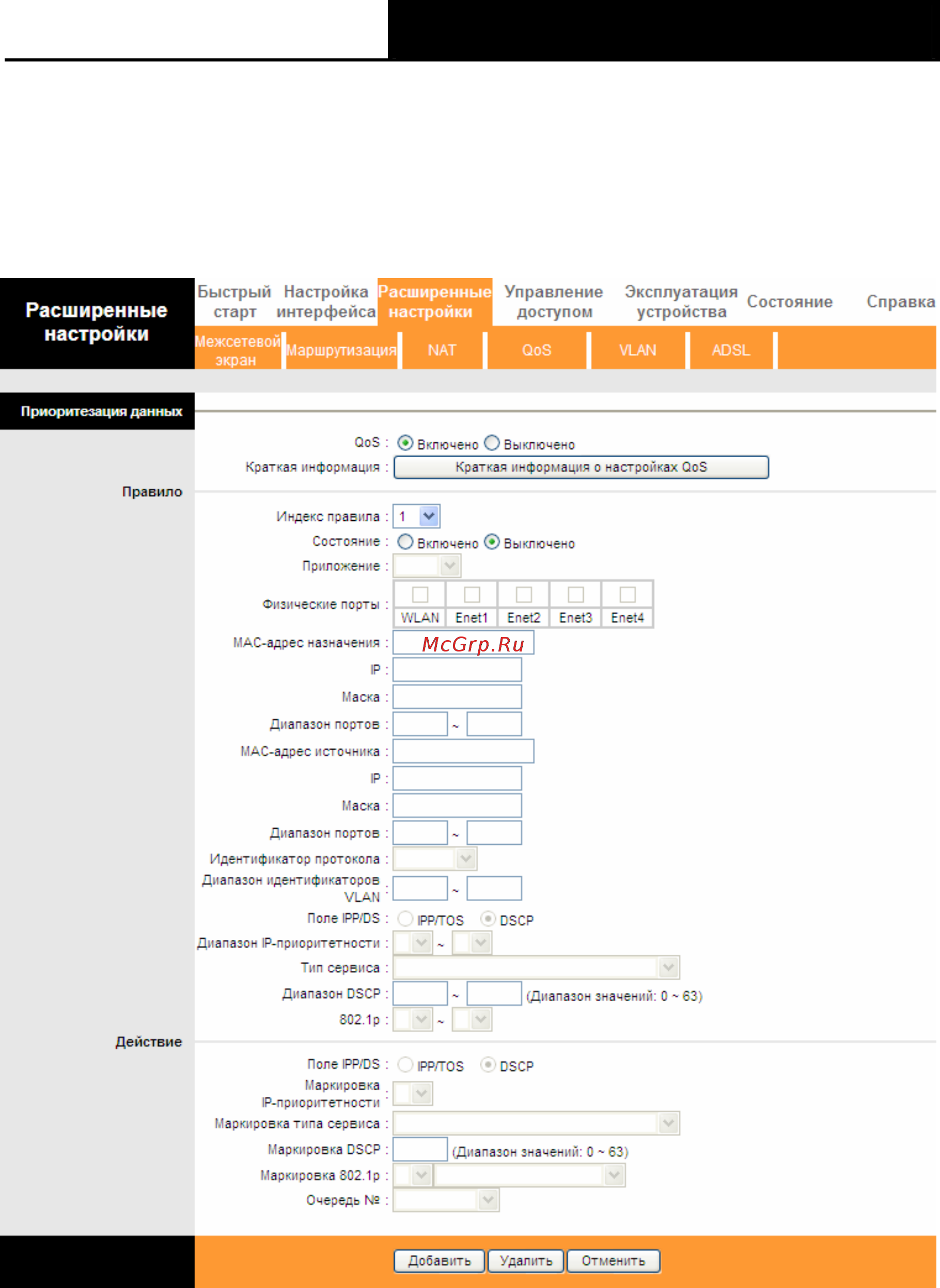Go to the Быстрый старт tab
Viewport: 940px width, 1288px height.
coord(234,302)
